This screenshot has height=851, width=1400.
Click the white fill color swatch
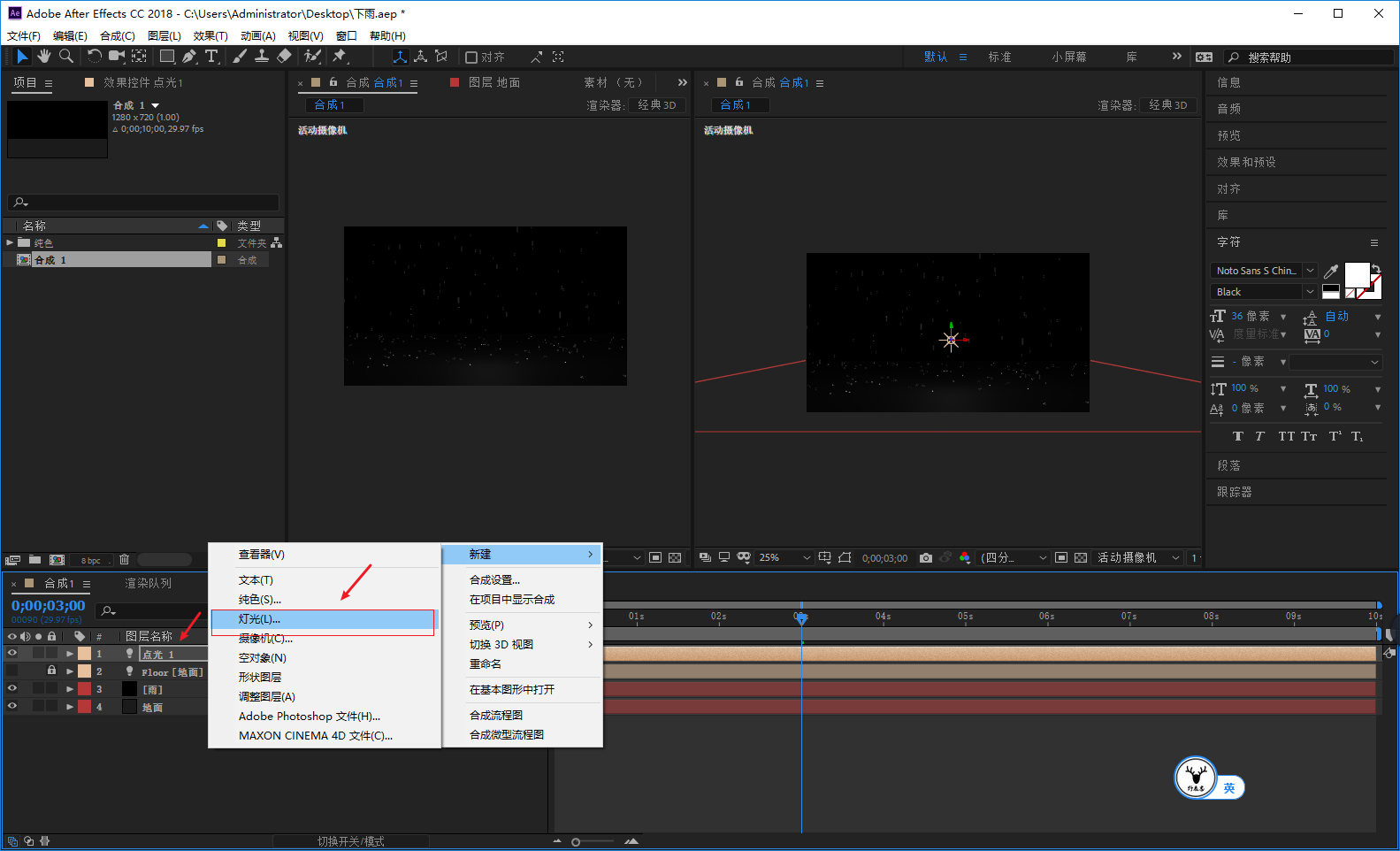pyautogui.click(x=1356, y=275)
